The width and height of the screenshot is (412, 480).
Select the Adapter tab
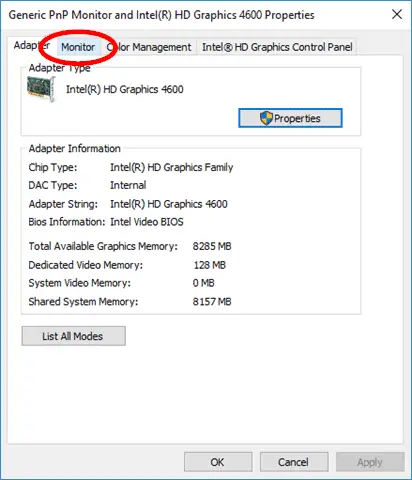(x=32, y=46)
